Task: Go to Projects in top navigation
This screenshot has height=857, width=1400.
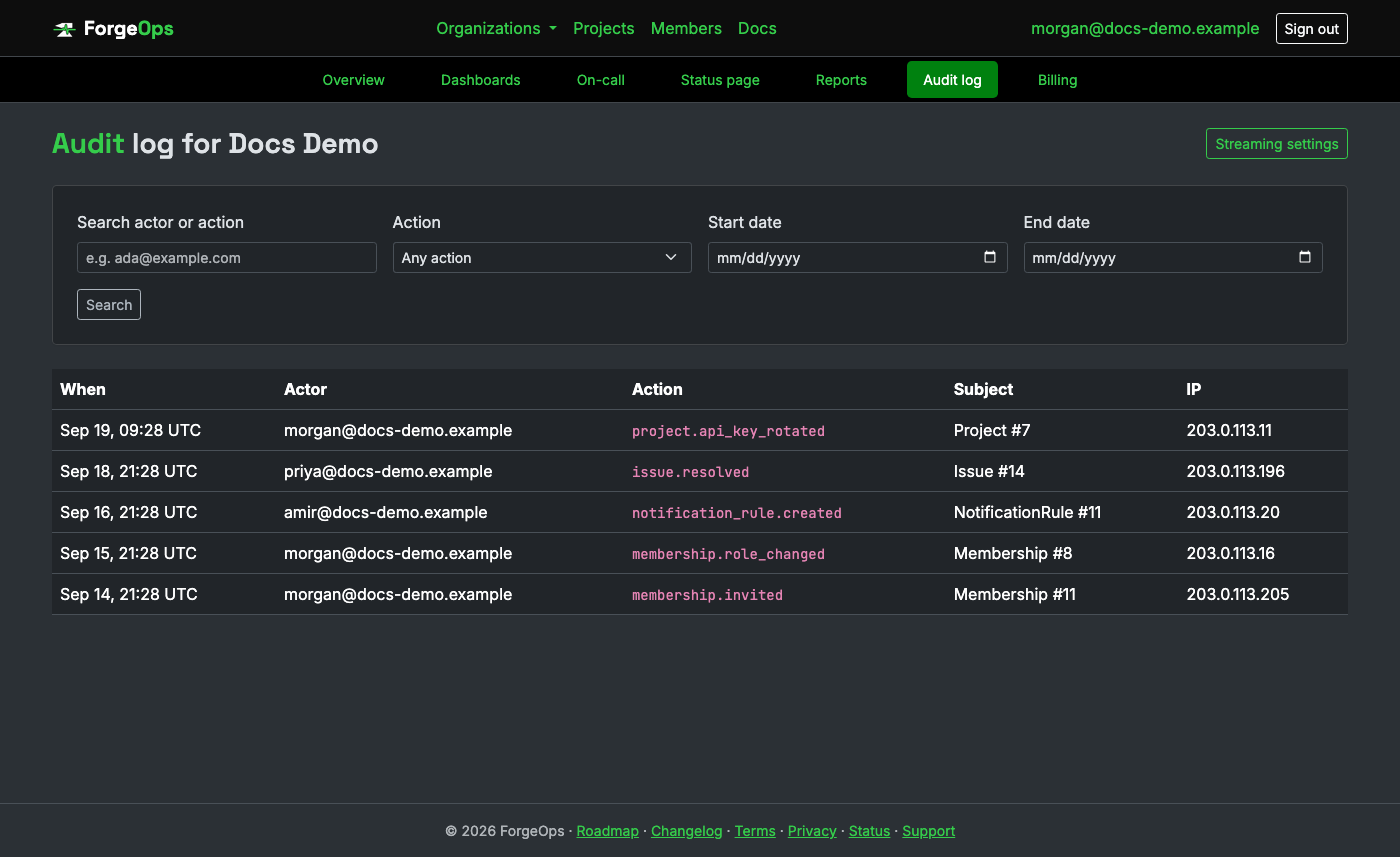Action: pyautogui.click(x=604, y=28)
